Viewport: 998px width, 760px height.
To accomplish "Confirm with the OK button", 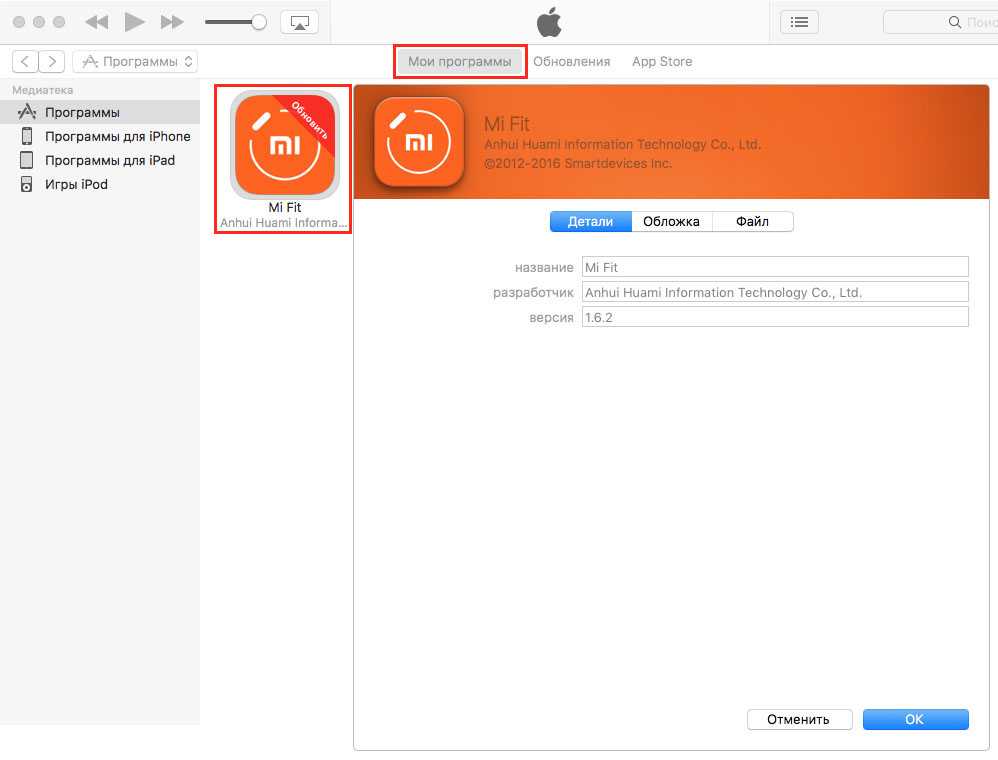I will (915, 719).
